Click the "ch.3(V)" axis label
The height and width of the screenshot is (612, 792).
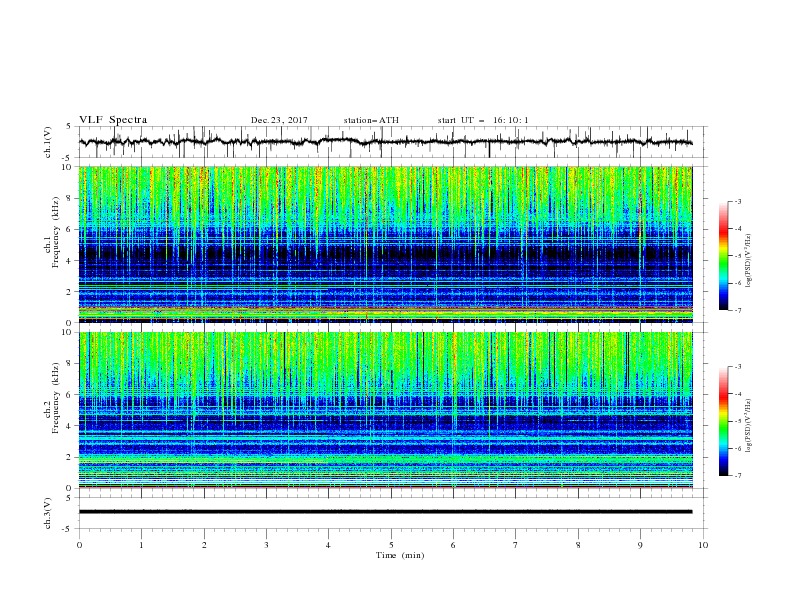point(48,513)
